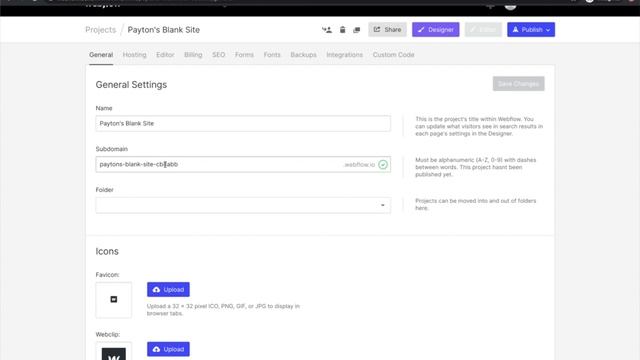The height and width of the screenshot is (360, 640).
Task: Click the subdomain valid checkmark icon
Action: (x=383, y=164)
